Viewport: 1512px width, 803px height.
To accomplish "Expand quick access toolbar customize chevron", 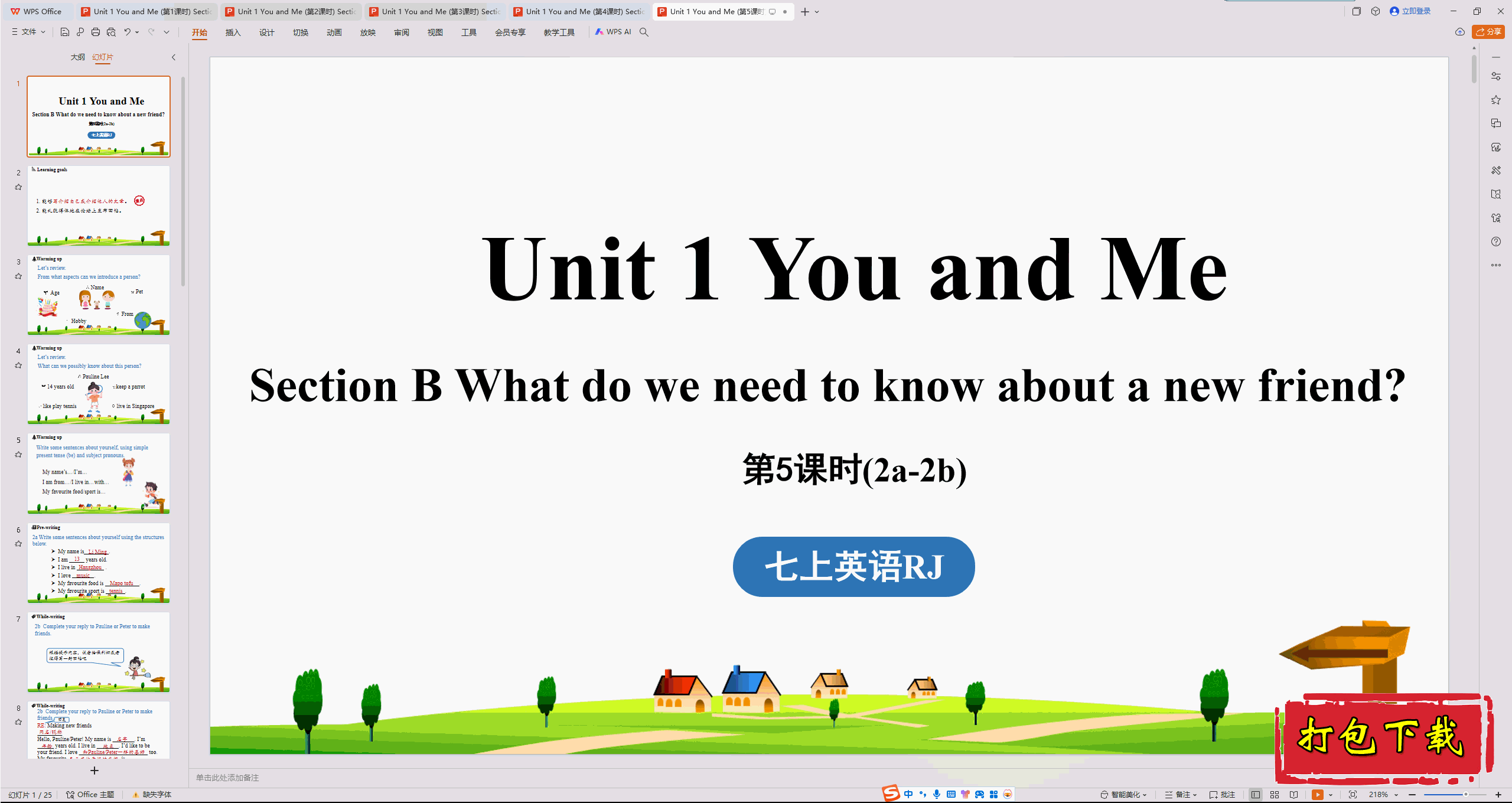I will pyautogui.click(x=167, y=32).
